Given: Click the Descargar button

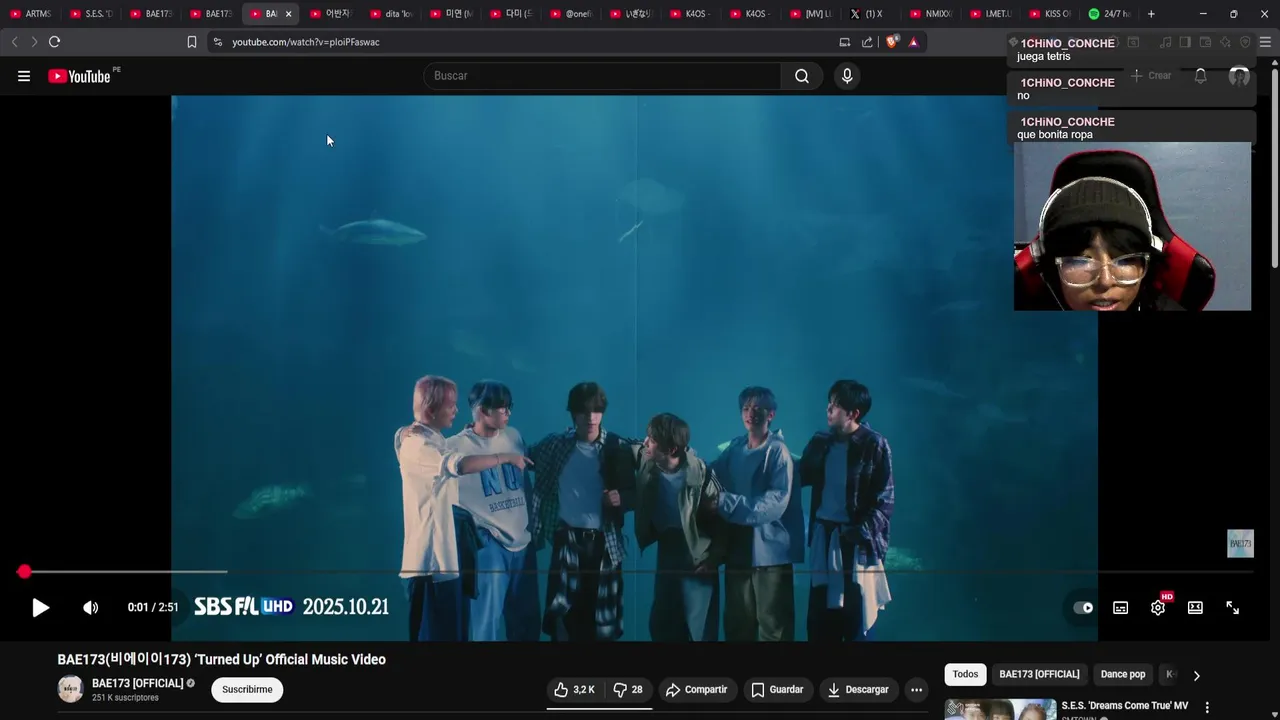Looking at the screenshot, I should [858, 690].
